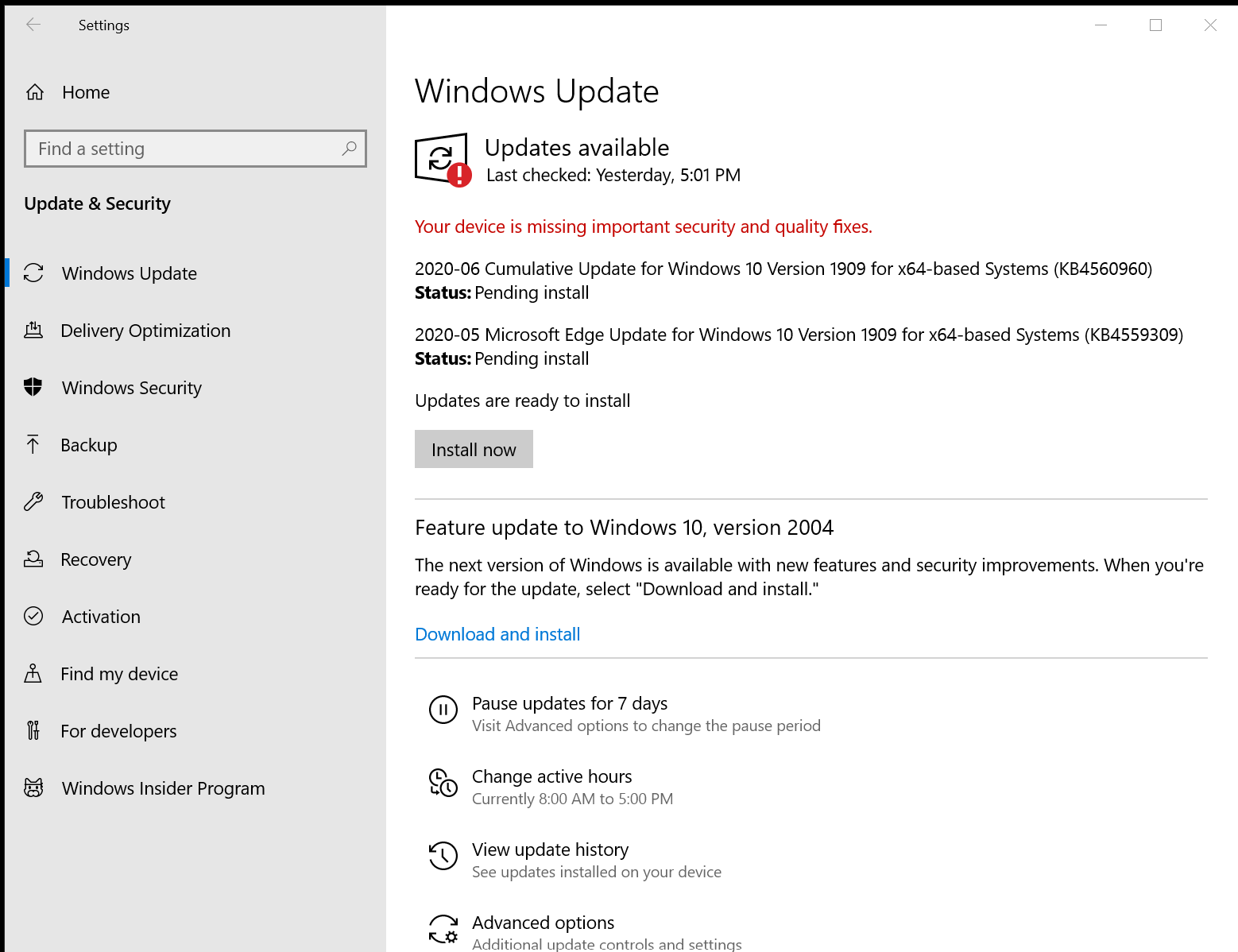The height and width of the screenshot is (952, 1238).
Task: Click the Download and install link
Action: pos(497,634)
